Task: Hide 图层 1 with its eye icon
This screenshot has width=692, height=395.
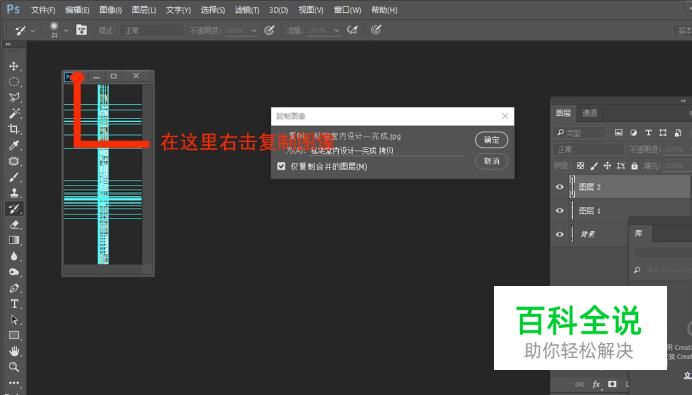Action: (x=560, y=211)
